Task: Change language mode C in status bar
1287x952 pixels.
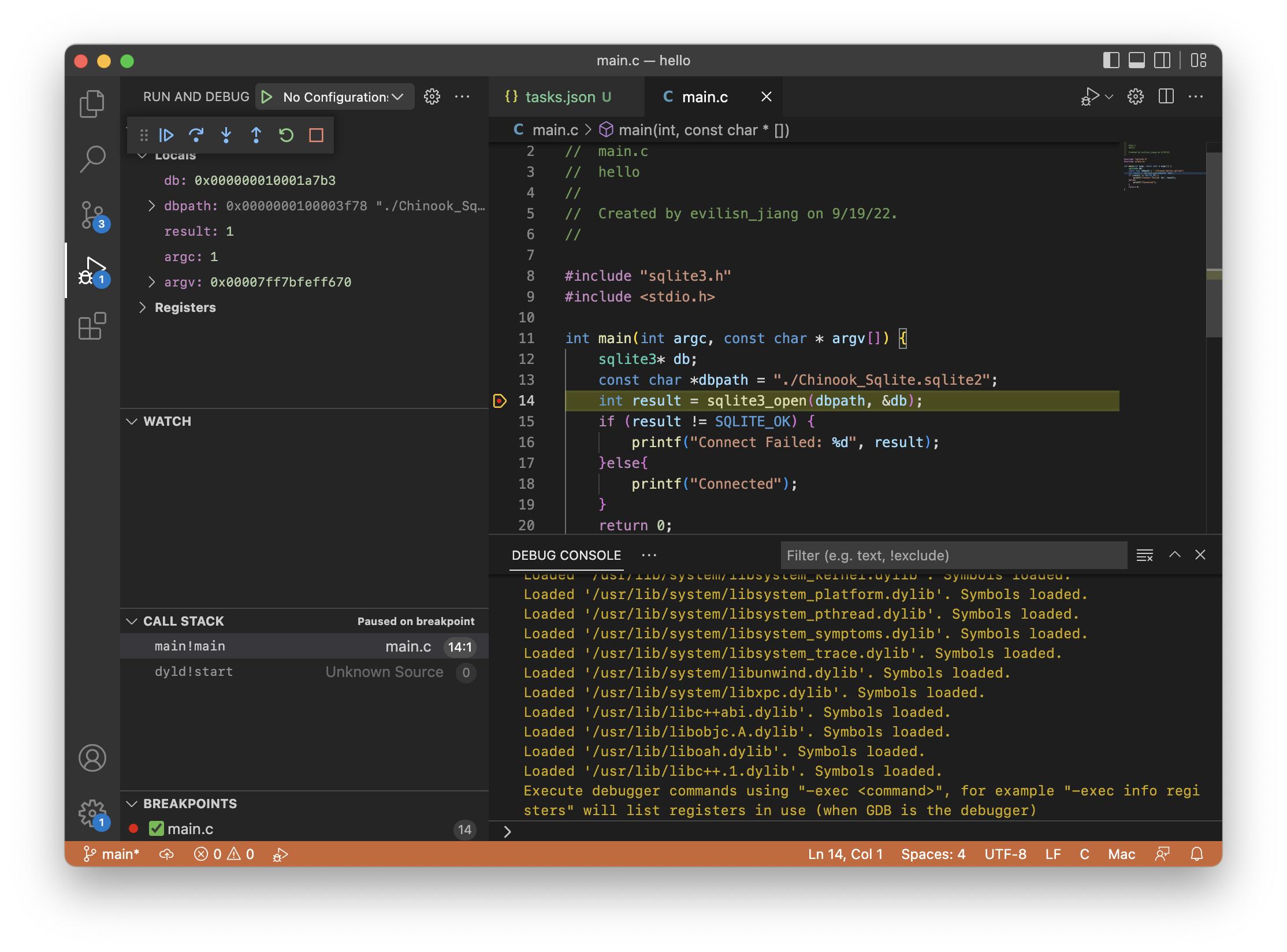Action: click(x=1085, y=854)
